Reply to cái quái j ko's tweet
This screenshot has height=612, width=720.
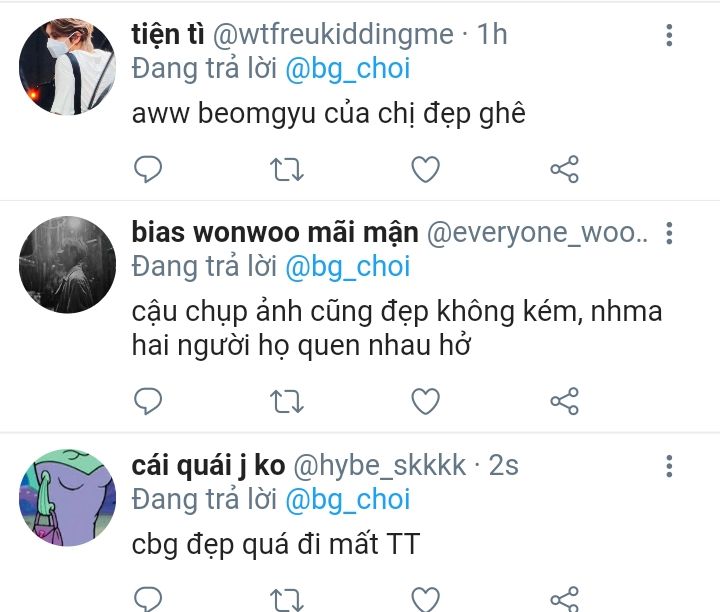[x=148, y=599]
